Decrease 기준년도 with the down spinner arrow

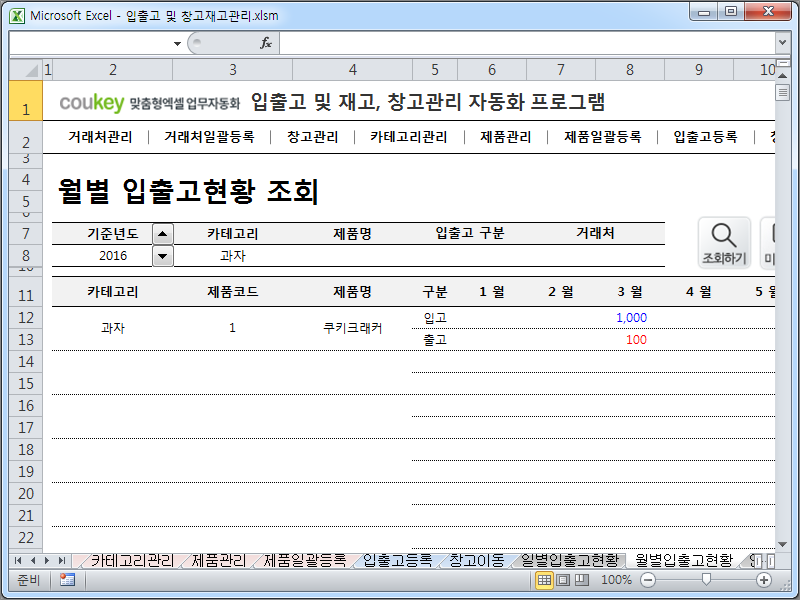tap(163, 256)
